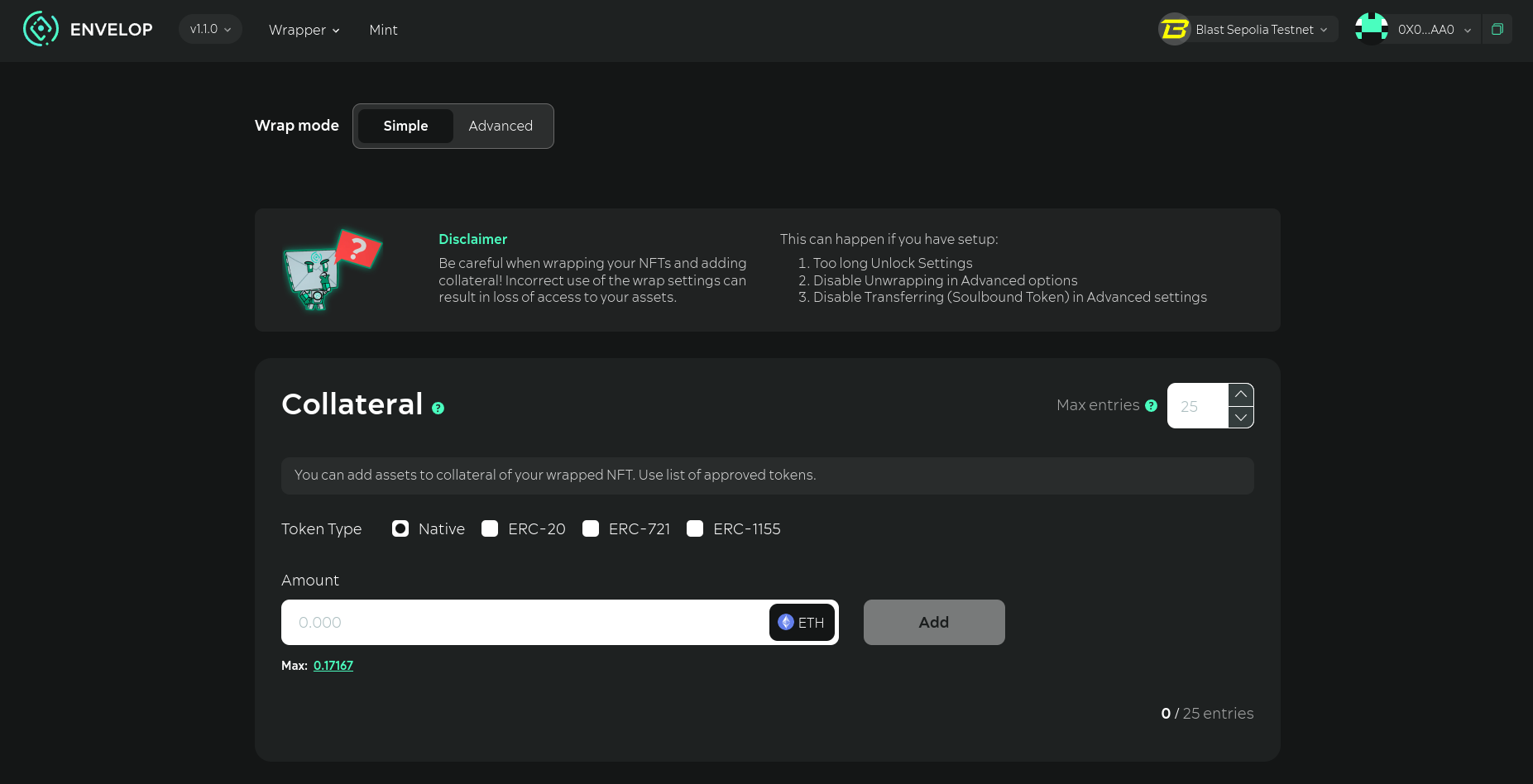This screenshot has width=1533, height=784.
Task: Expand the Wrapper menu
Action: tap(304, 30)
